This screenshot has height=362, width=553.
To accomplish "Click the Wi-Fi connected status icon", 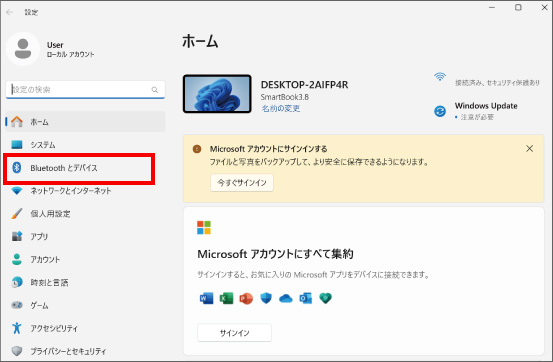I will 440,77.
